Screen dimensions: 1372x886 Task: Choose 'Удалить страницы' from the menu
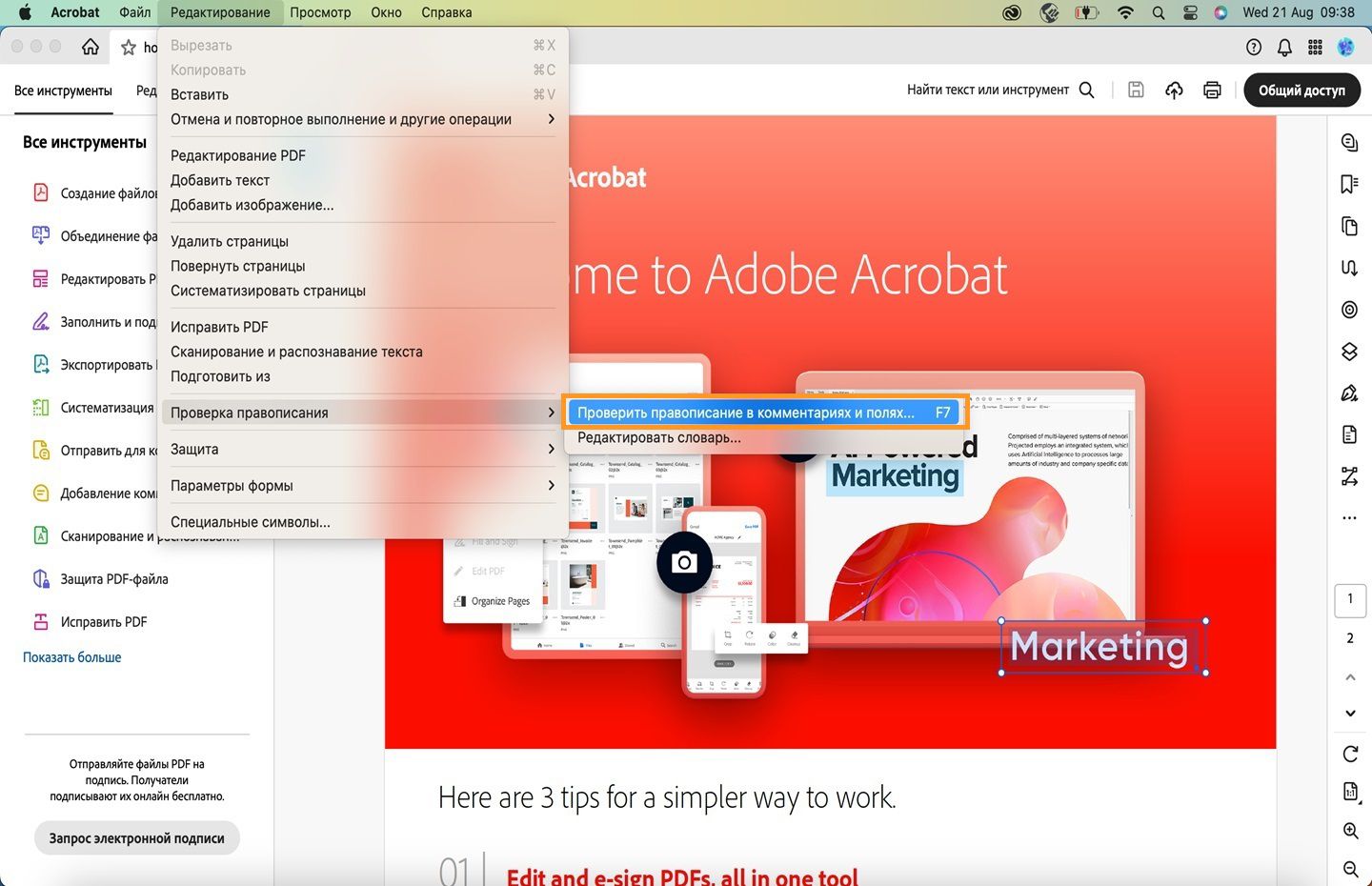363,241
